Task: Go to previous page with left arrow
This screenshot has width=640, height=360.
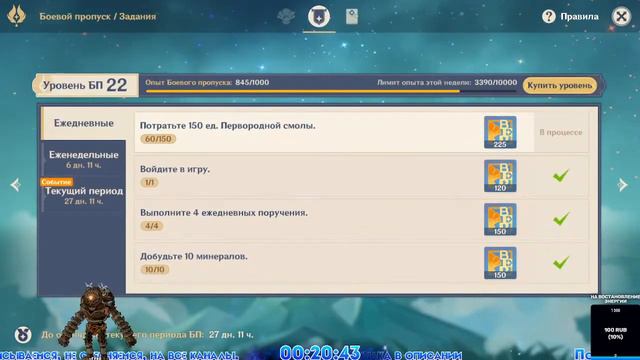Action: (16, 185)
